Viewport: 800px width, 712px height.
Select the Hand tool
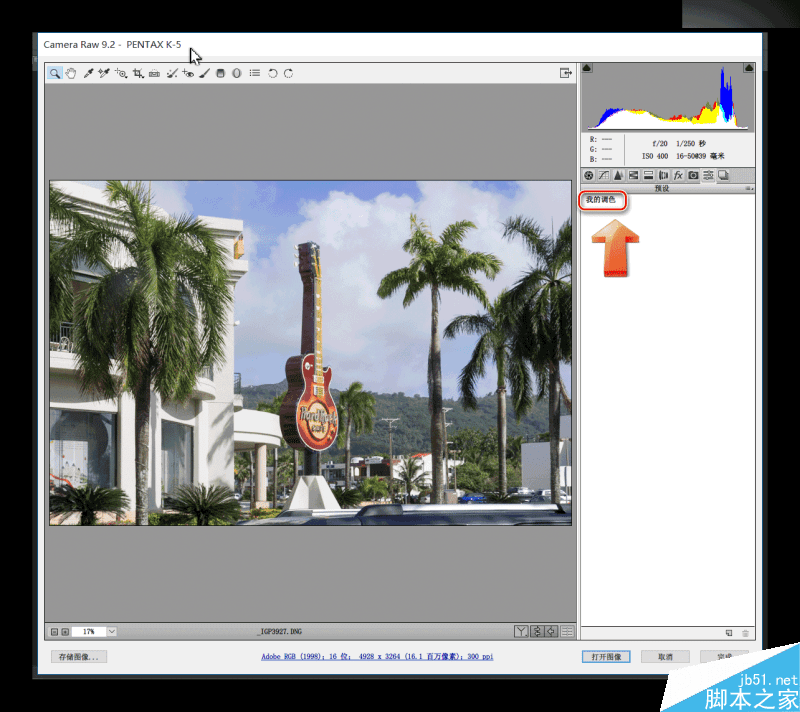[71, 73]
